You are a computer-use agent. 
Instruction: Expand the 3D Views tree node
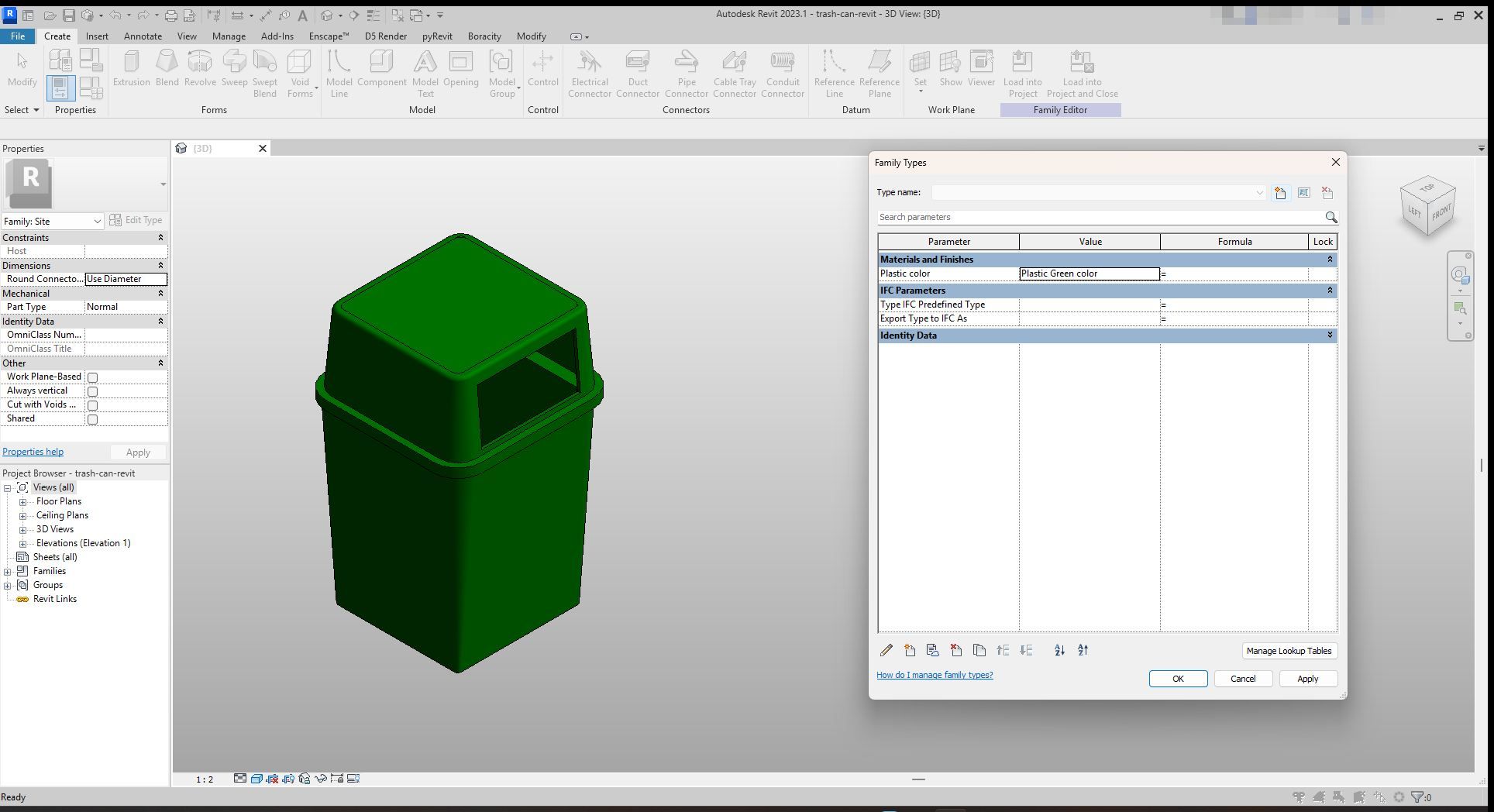tap(23, 530)
